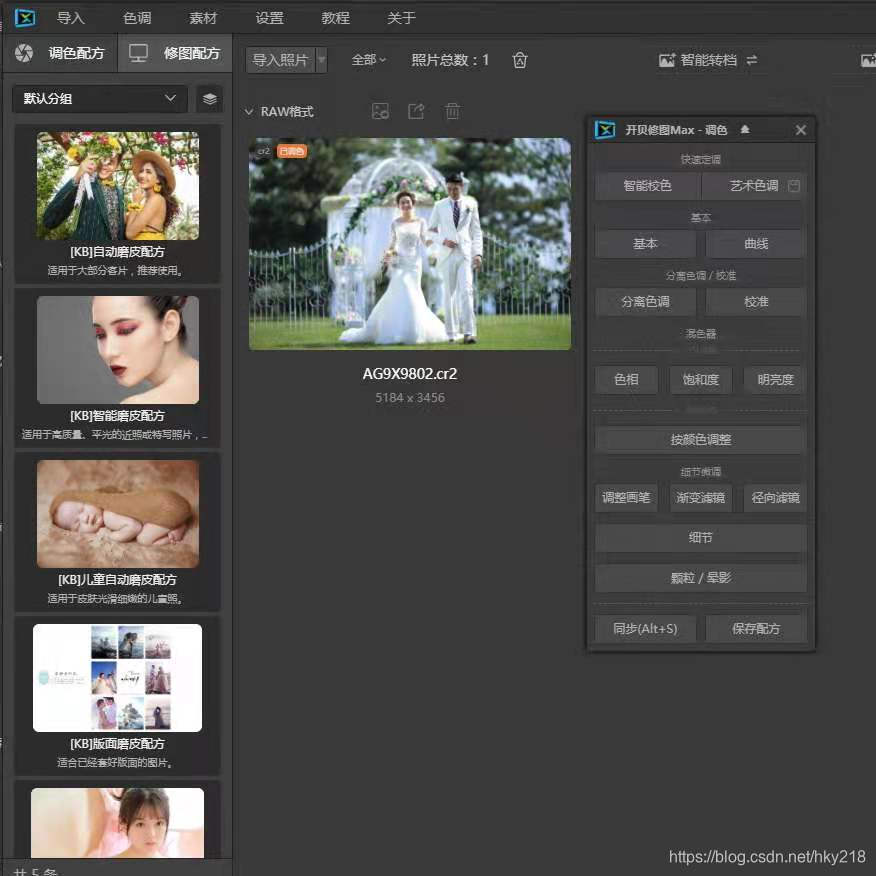Click the pin icon in 开贝修图Max panel title

coord(745,130)
